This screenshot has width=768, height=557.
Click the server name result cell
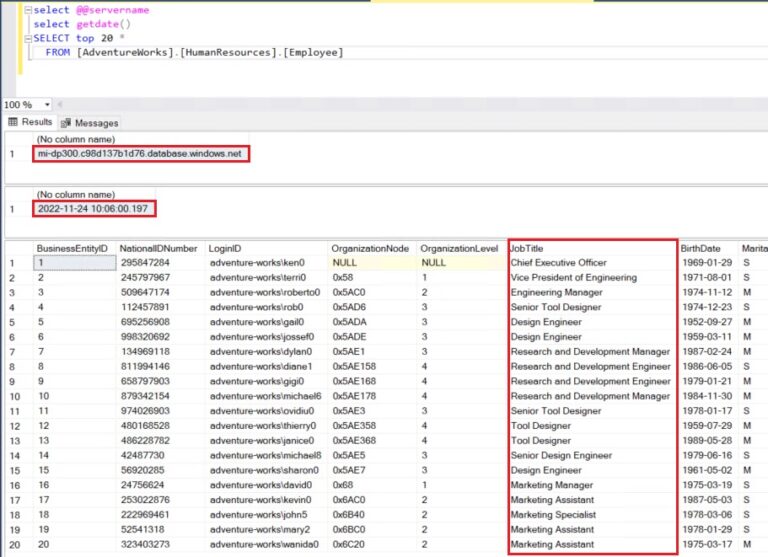140,154
